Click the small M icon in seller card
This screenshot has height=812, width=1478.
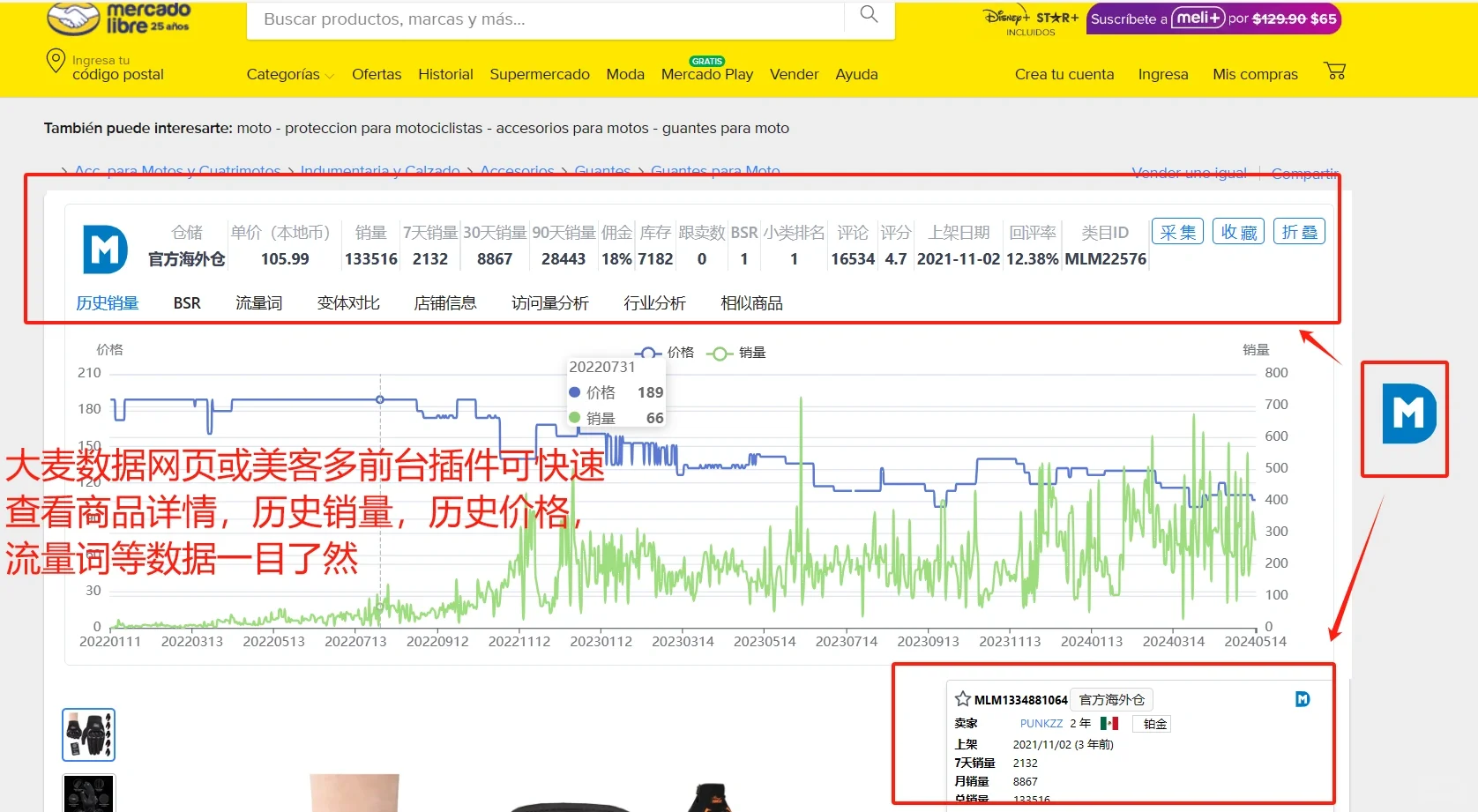tap(1303, 699)
